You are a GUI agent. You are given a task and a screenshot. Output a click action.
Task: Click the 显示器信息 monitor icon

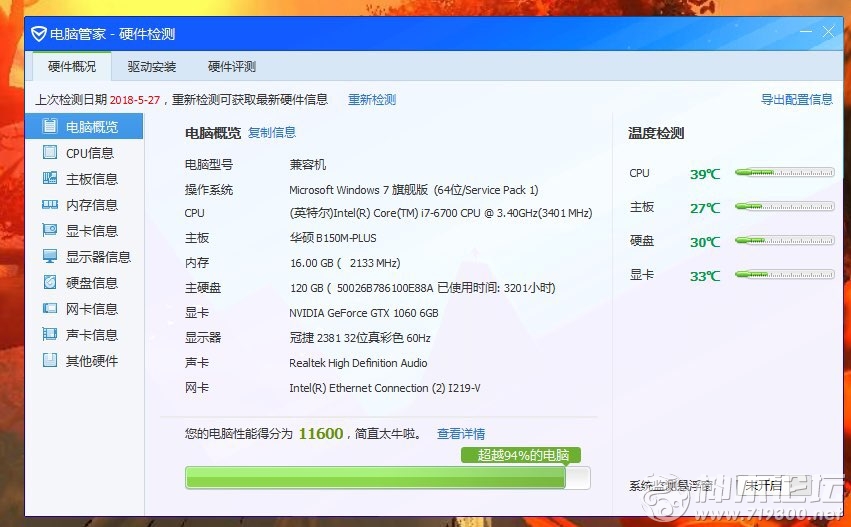pos(50,256)
